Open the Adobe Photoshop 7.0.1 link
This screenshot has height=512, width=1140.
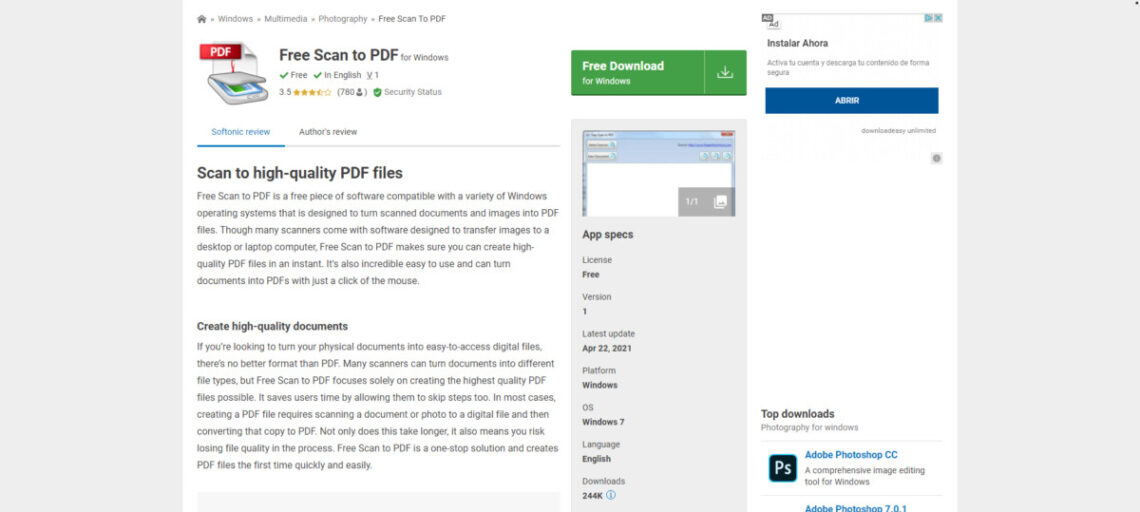click(856, 508)
